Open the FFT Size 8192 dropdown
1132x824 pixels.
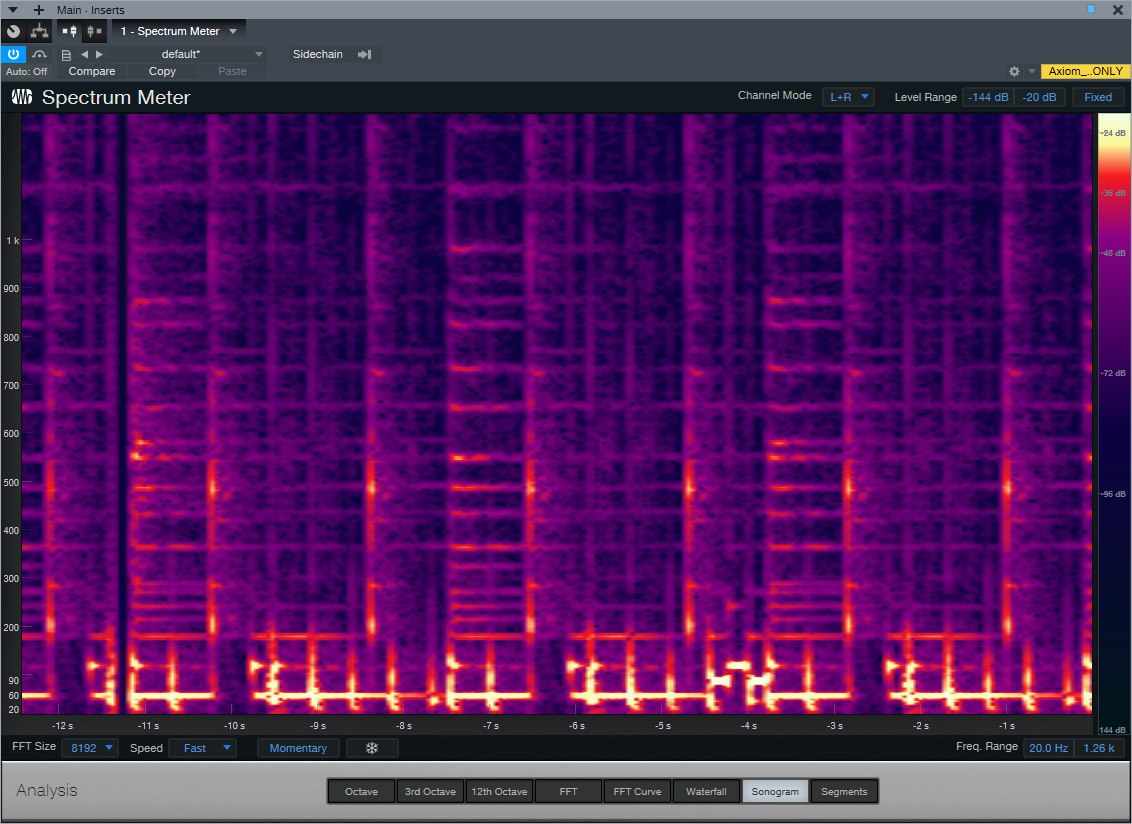pyautogui.click(x=90, y=748)
